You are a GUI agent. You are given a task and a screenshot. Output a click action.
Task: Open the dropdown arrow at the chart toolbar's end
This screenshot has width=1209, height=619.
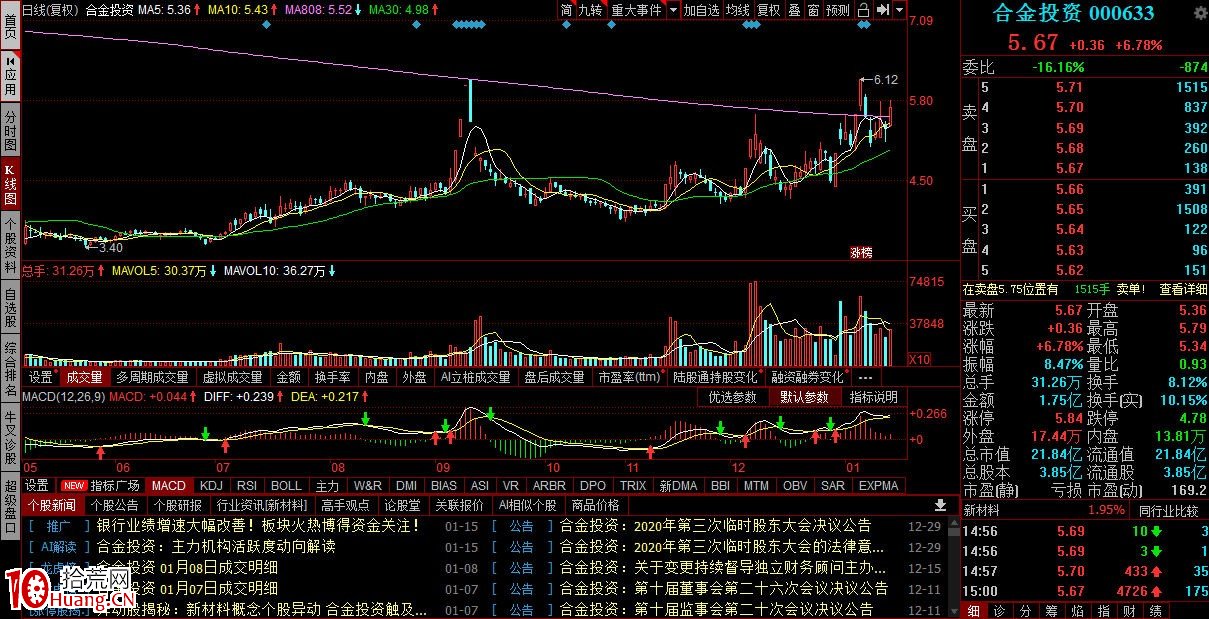[900, 10]
